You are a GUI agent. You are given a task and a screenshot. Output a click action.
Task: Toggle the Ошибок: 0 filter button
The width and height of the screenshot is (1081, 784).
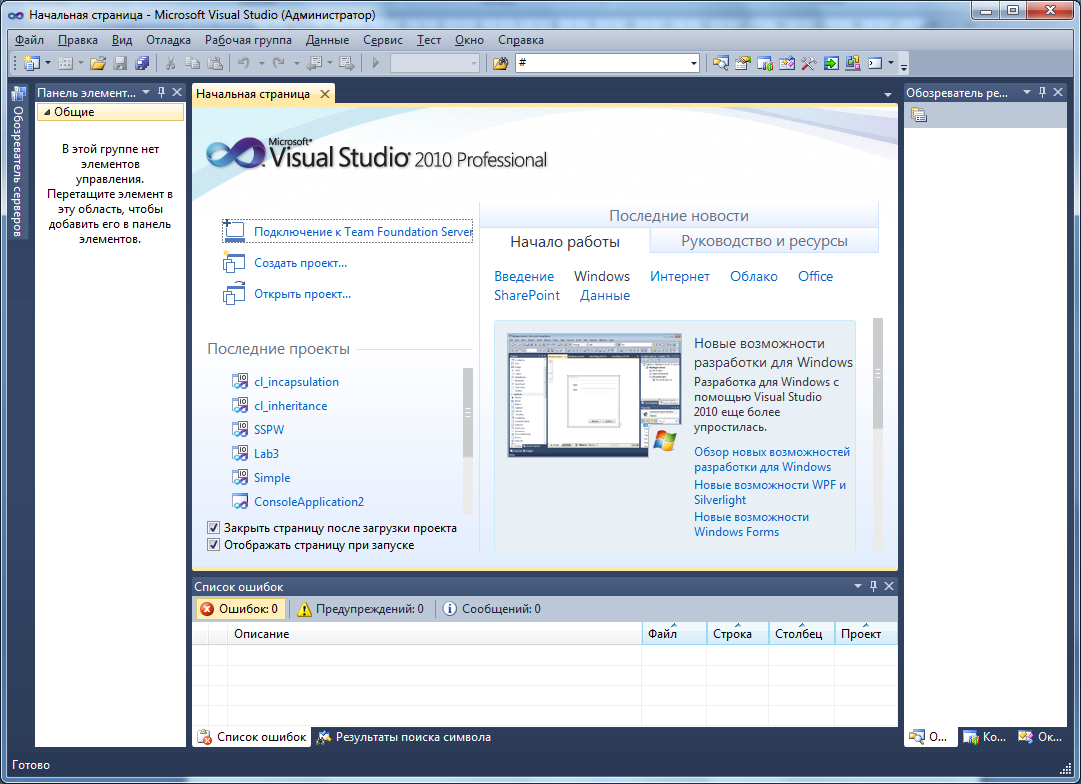tap(239, 609)
